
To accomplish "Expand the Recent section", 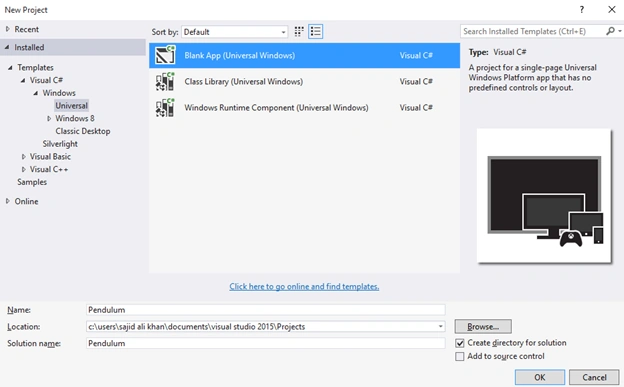I will tap(8, 29).
